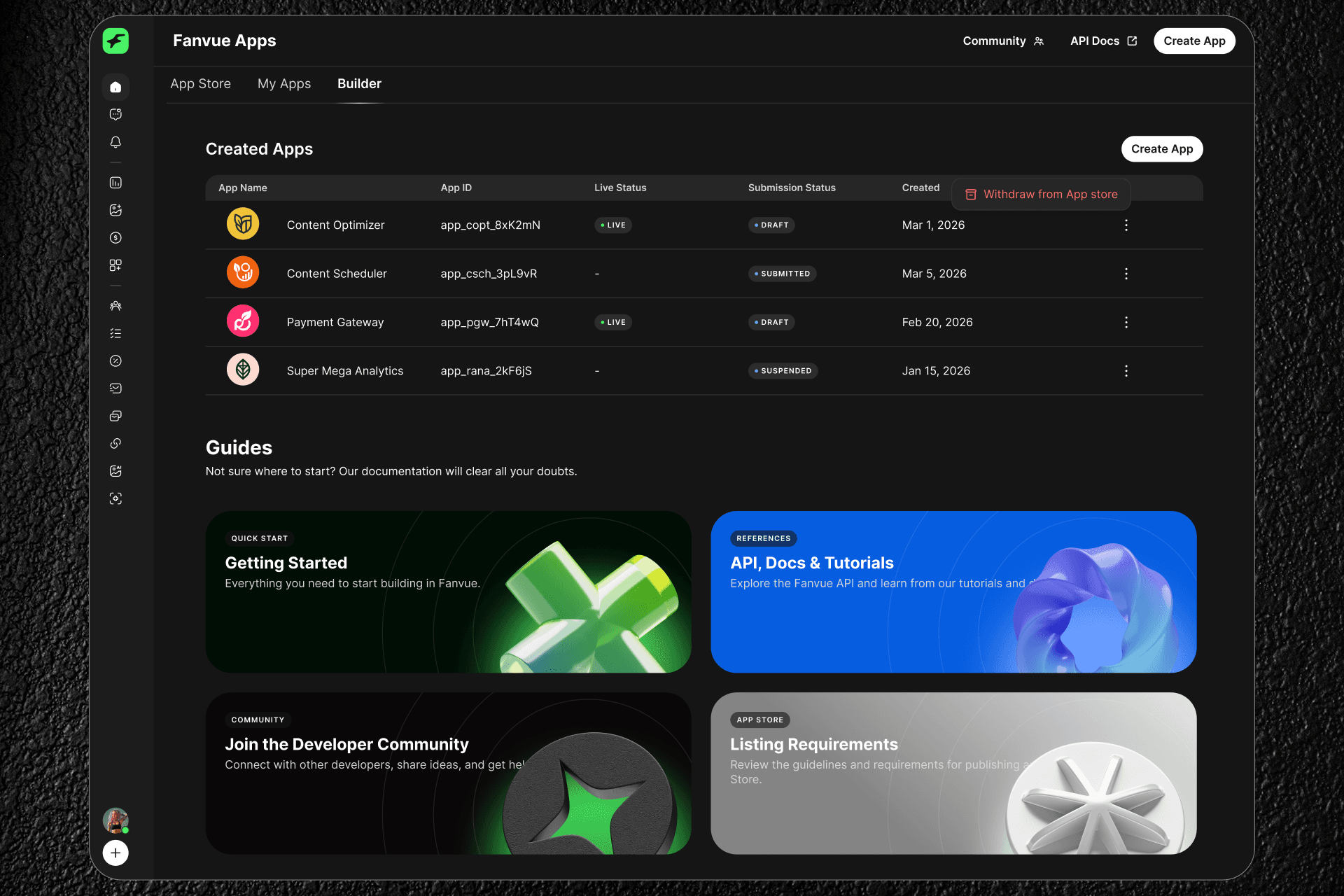Open the Getting Started guide card
The width and height of the screenshot is (1344, 896).
pos(448,592)
